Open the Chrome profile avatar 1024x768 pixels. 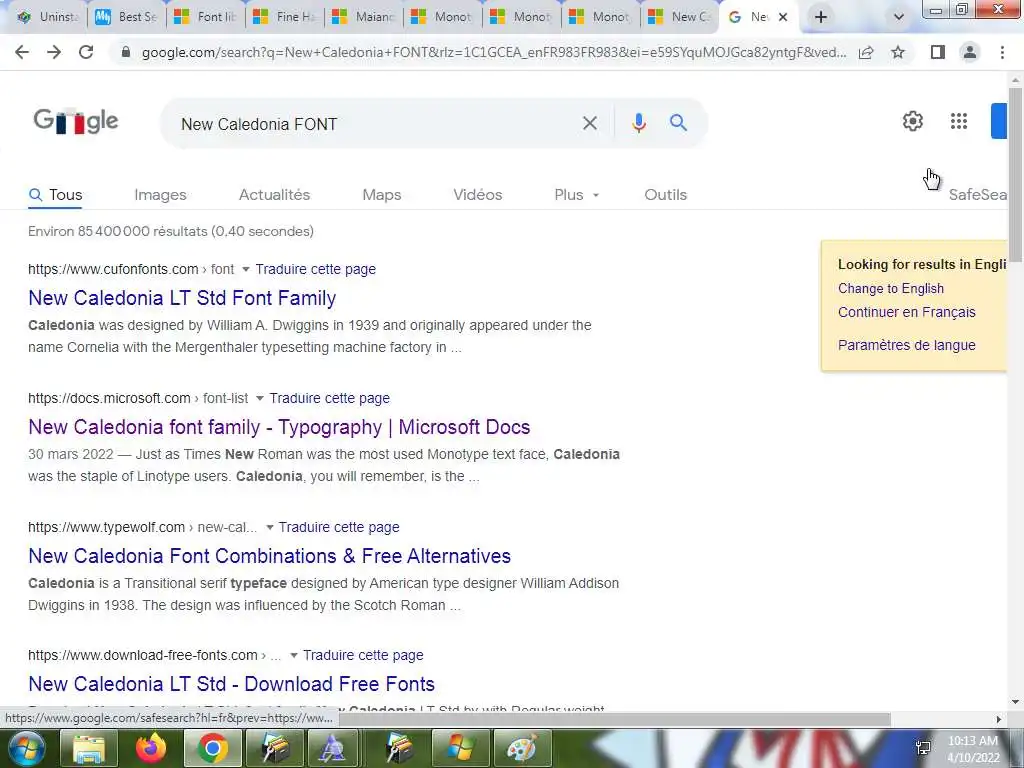[970, 52]
